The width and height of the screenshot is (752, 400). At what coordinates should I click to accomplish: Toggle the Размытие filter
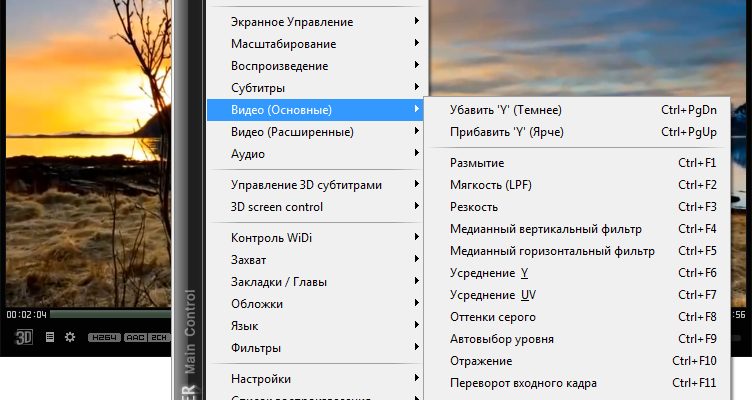[x=577, y=163]
